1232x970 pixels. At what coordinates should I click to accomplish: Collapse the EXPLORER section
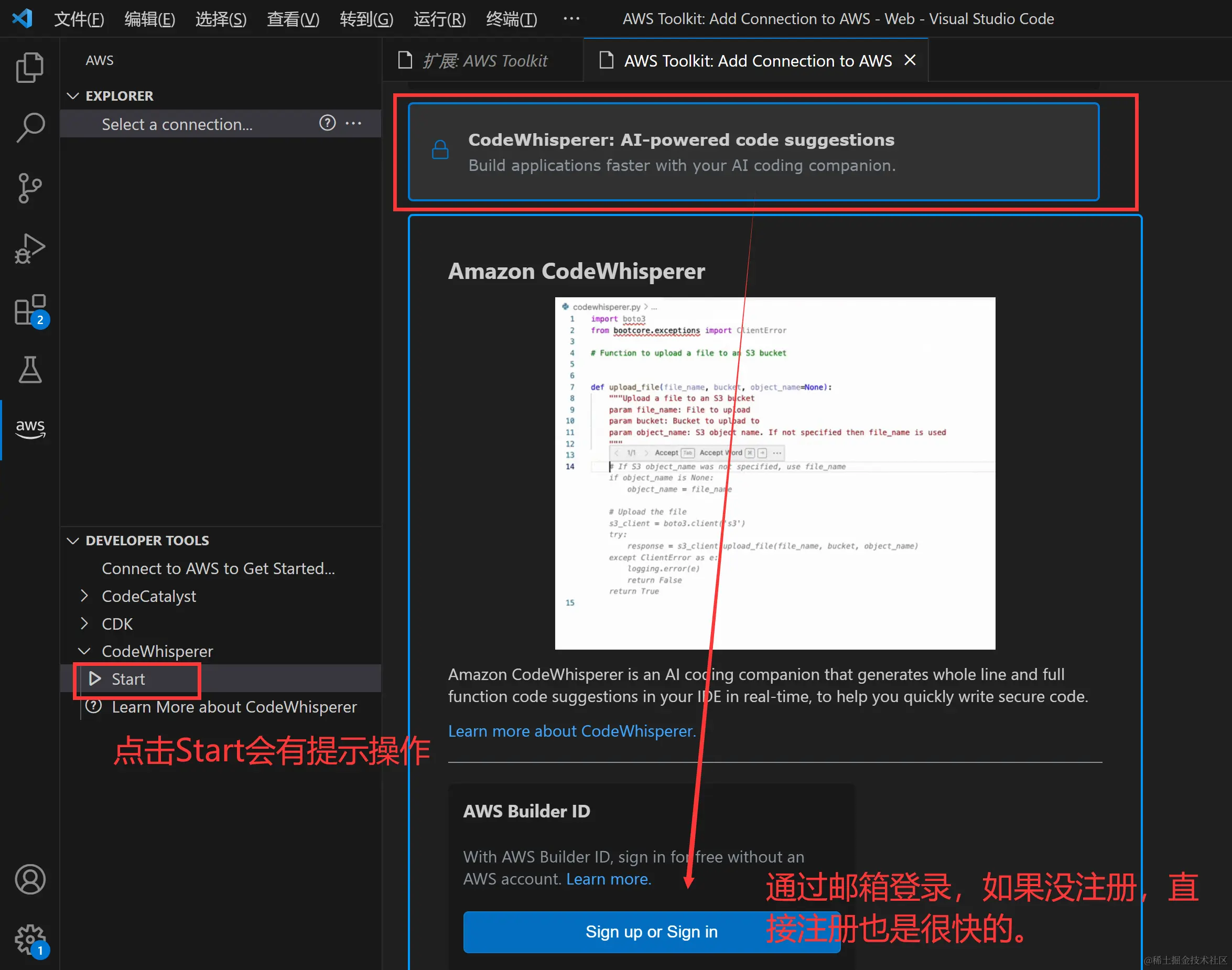coord(73,96)
